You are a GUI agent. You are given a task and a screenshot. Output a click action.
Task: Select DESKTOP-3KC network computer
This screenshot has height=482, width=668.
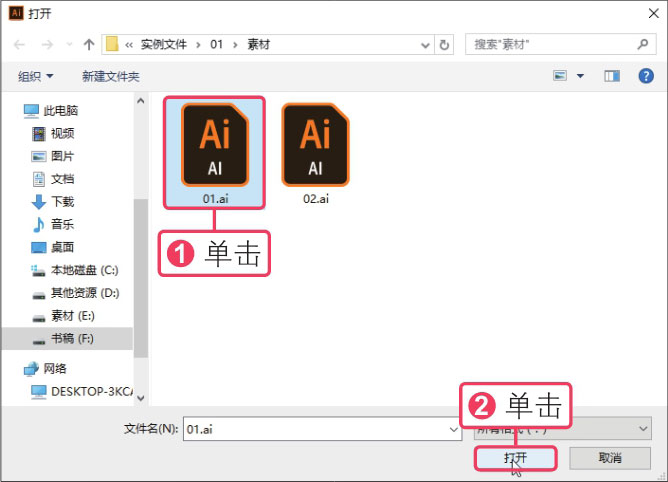[x=92, y=391]
